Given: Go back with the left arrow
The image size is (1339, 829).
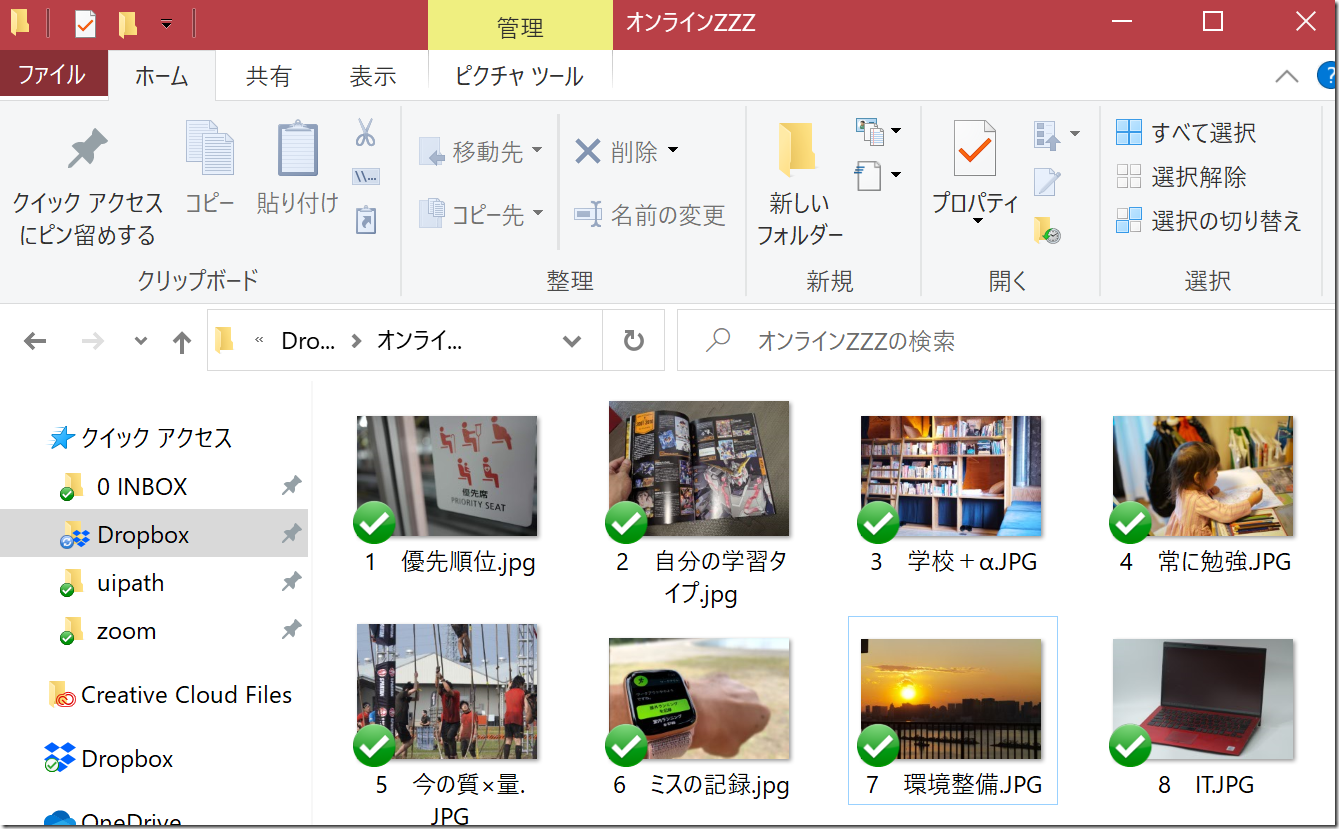Looking at the screenshot, I should [35, 342].
